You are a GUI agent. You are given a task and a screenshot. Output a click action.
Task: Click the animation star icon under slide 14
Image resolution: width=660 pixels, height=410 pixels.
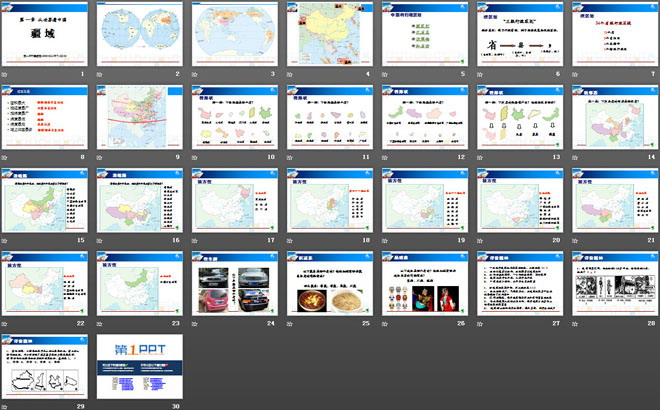575,158
